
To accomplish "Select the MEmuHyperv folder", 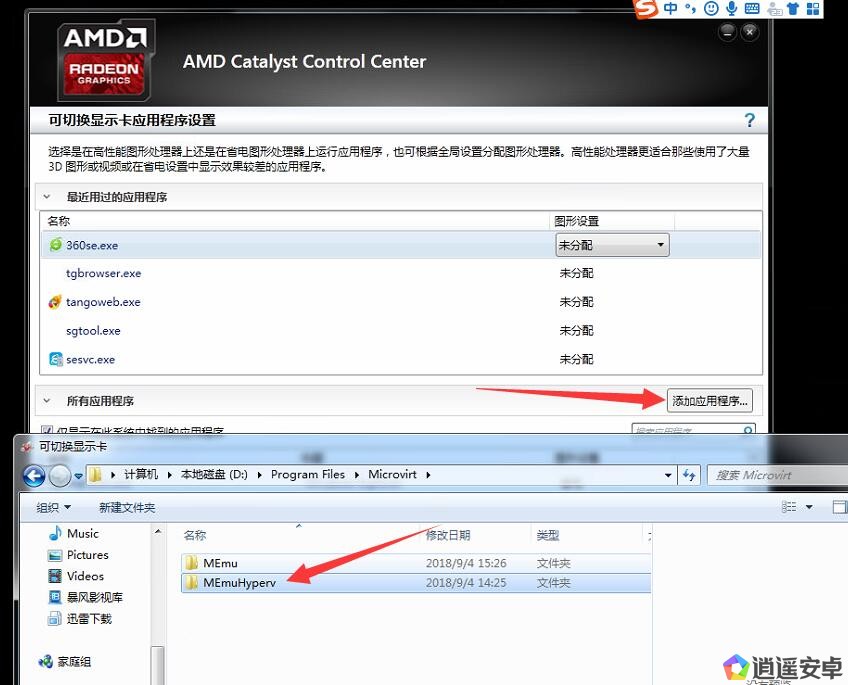I will [x=238, y=583].
